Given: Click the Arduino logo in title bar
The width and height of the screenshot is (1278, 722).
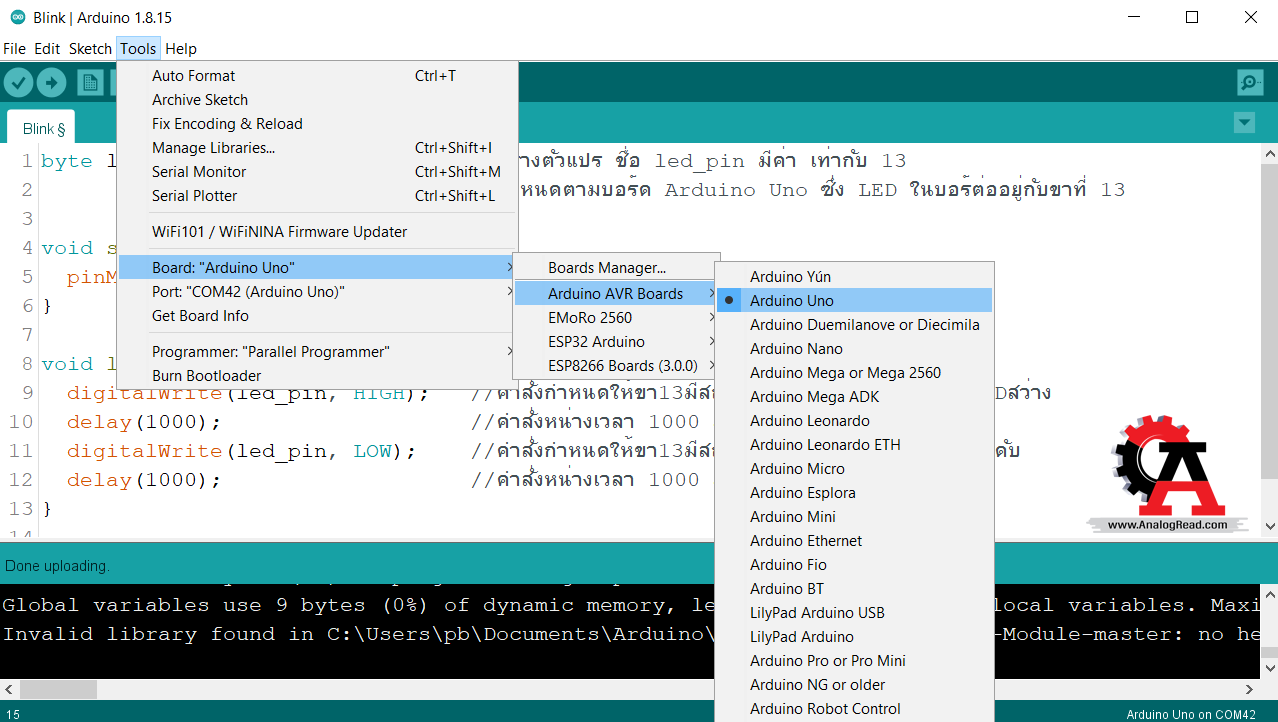Looking at the screenshot, I should pos(18,17).
